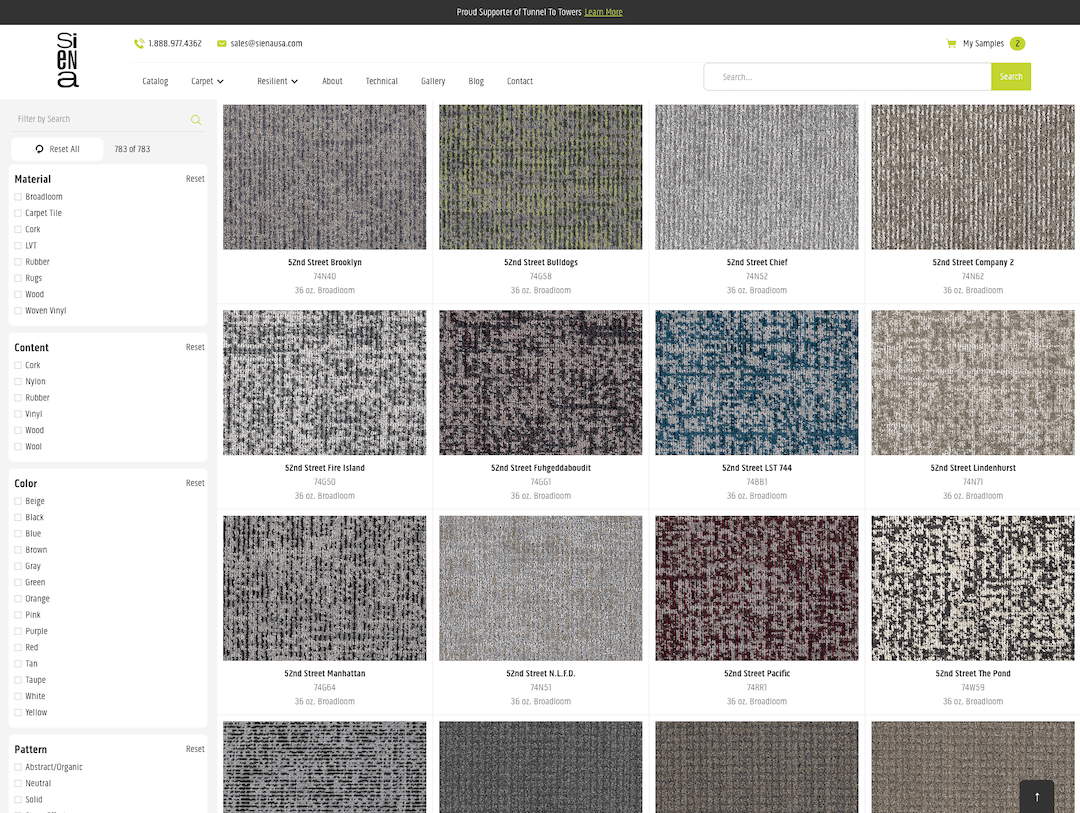Open 52nd Street Lindenhurst thumbnail

click(973, 382)
